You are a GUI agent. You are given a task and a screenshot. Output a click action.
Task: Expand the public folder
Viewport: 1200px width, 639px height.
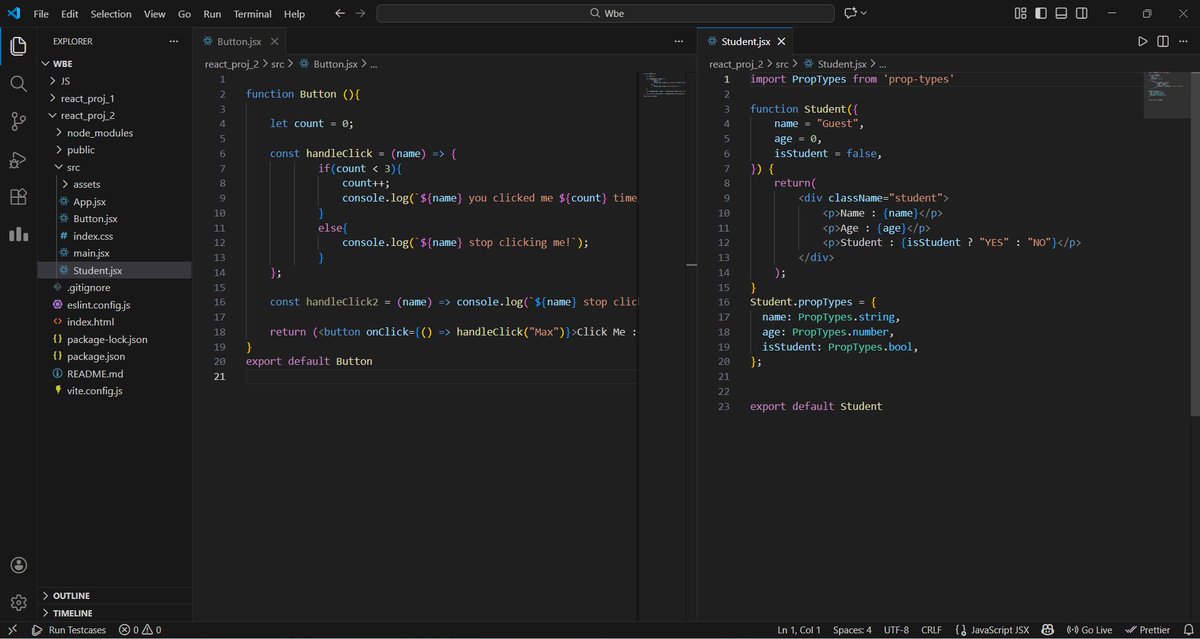pos(115,149)
